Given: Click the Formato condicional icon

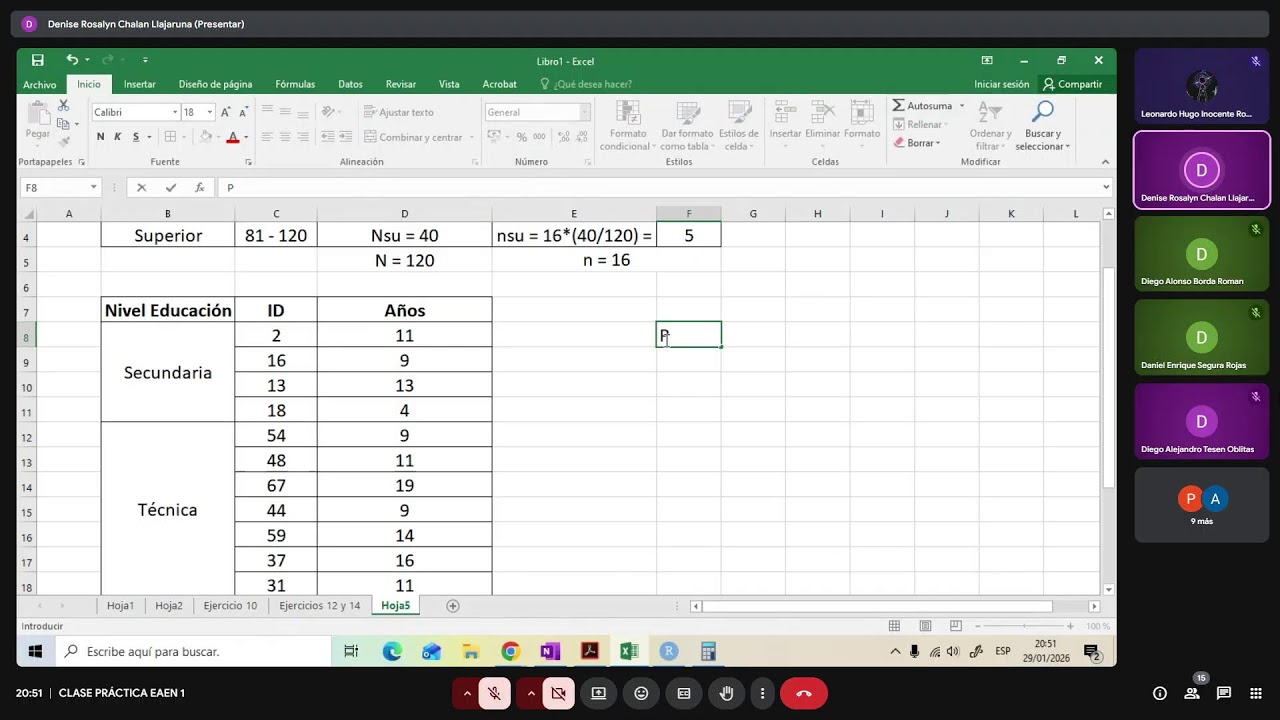Looking at the screenshot, I should click(x=628, y=126).
